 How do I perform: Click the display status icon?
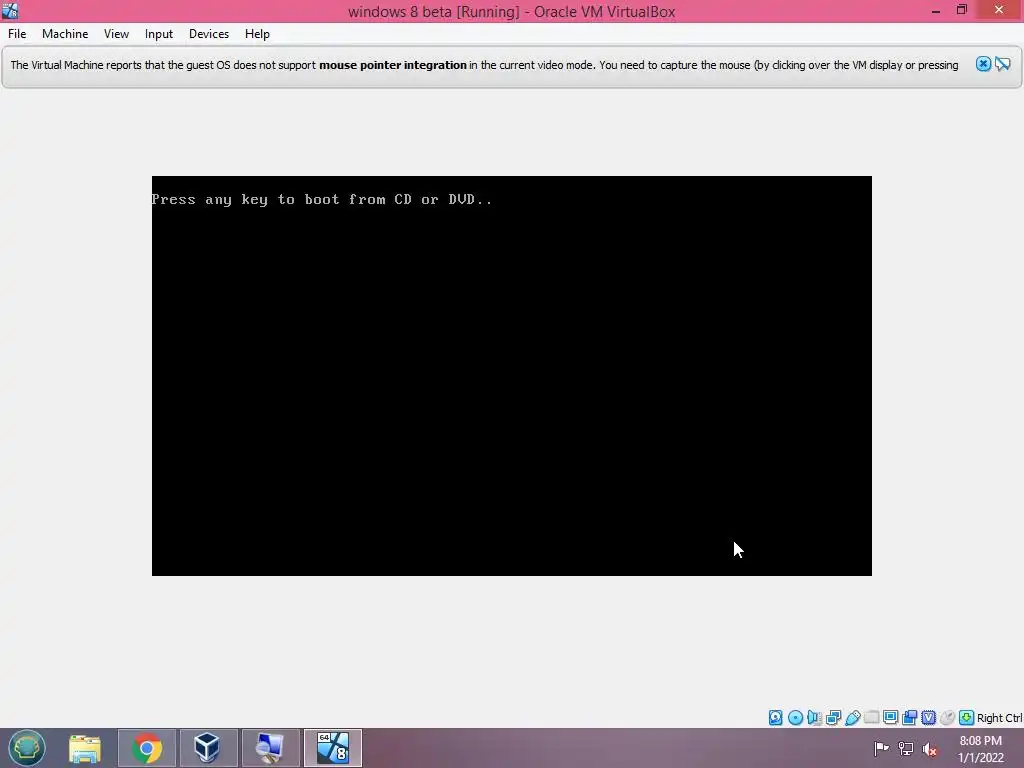[x=890, y=717]
